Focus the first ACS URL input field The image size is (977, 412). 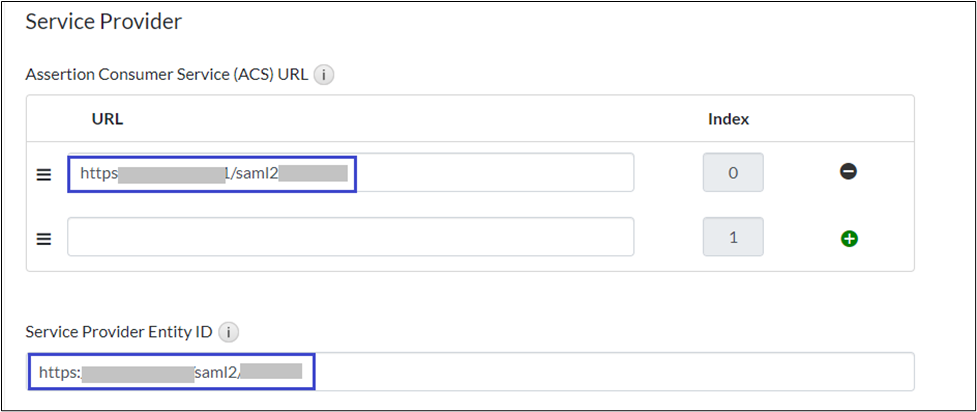point(490,173)
